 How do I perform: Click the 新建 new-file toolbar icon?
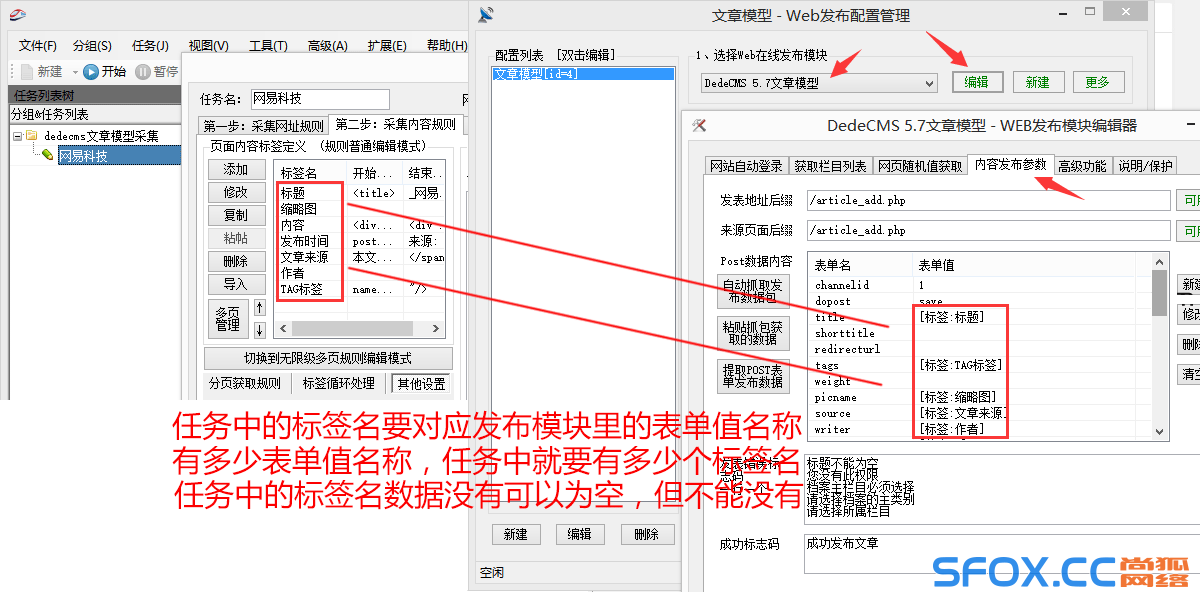click(27, 71)
